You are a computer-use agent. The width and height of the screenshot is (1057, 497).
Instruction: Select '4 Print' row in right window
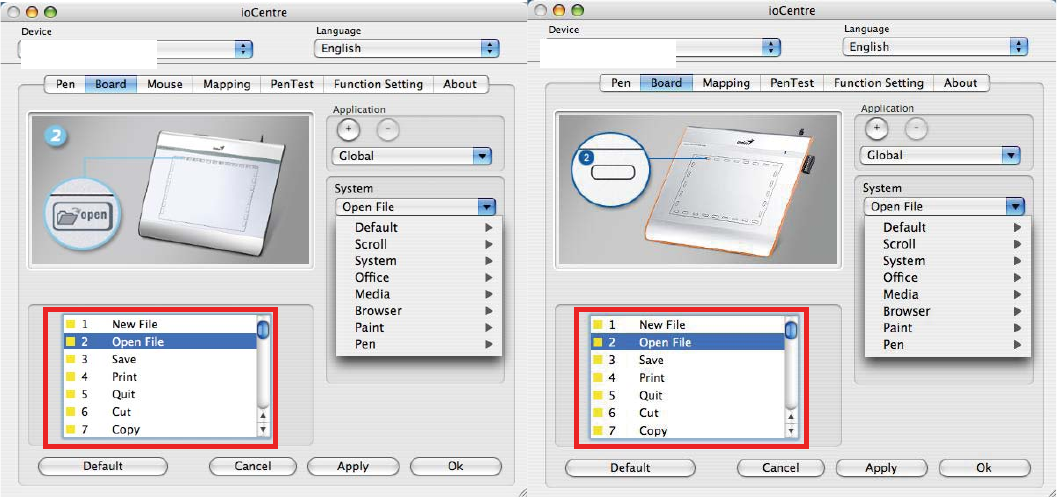688,378
